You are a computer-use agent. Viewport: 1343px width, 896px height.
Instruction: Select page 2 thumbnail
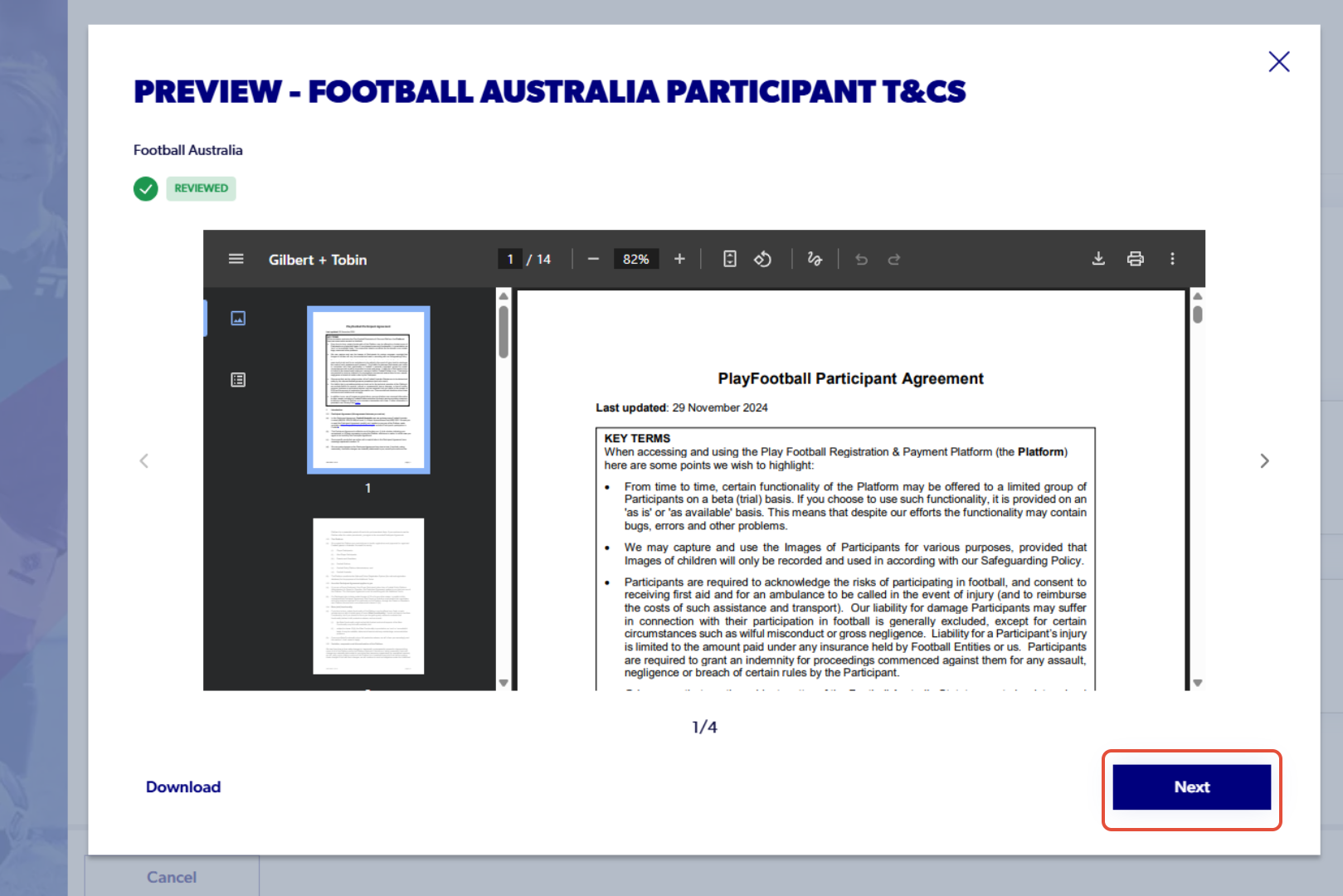368,597
